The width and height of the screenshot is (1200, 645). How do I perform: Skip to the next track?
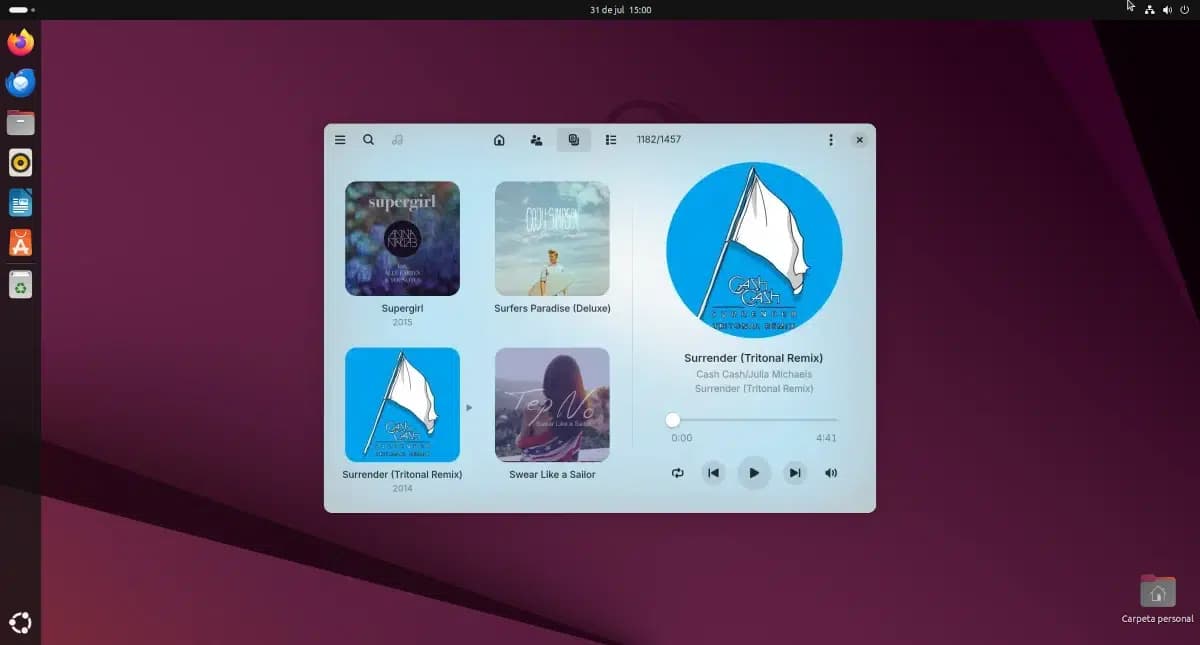click(794, 473)
